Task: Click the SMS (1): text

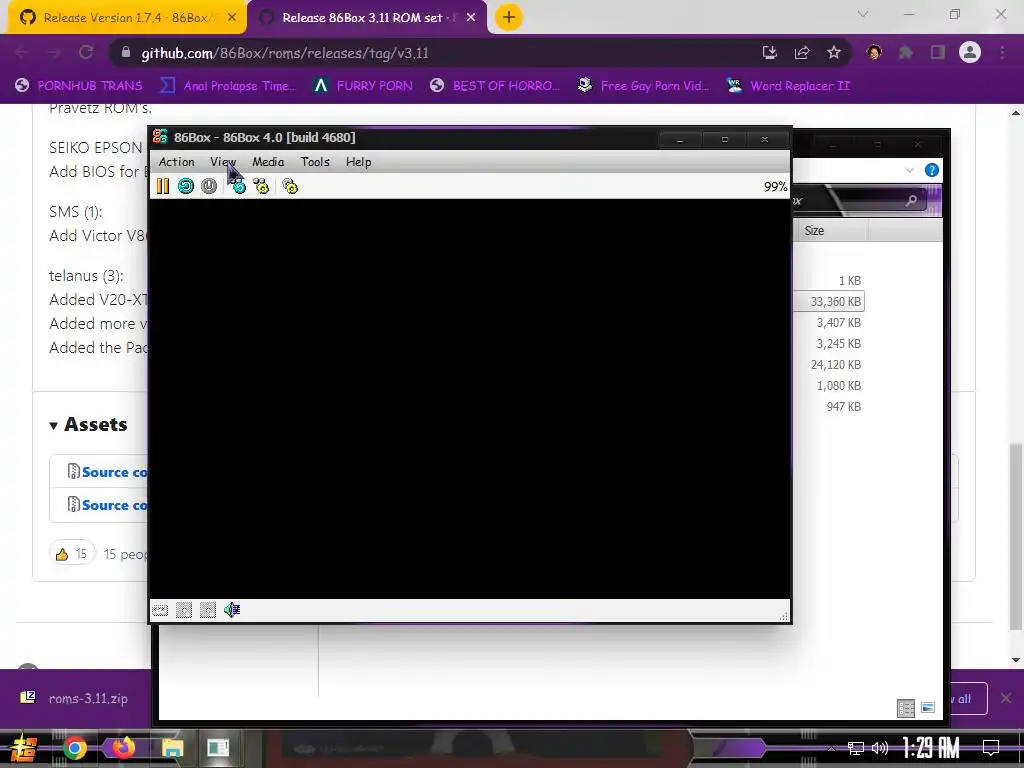Action: pos(75,212)
